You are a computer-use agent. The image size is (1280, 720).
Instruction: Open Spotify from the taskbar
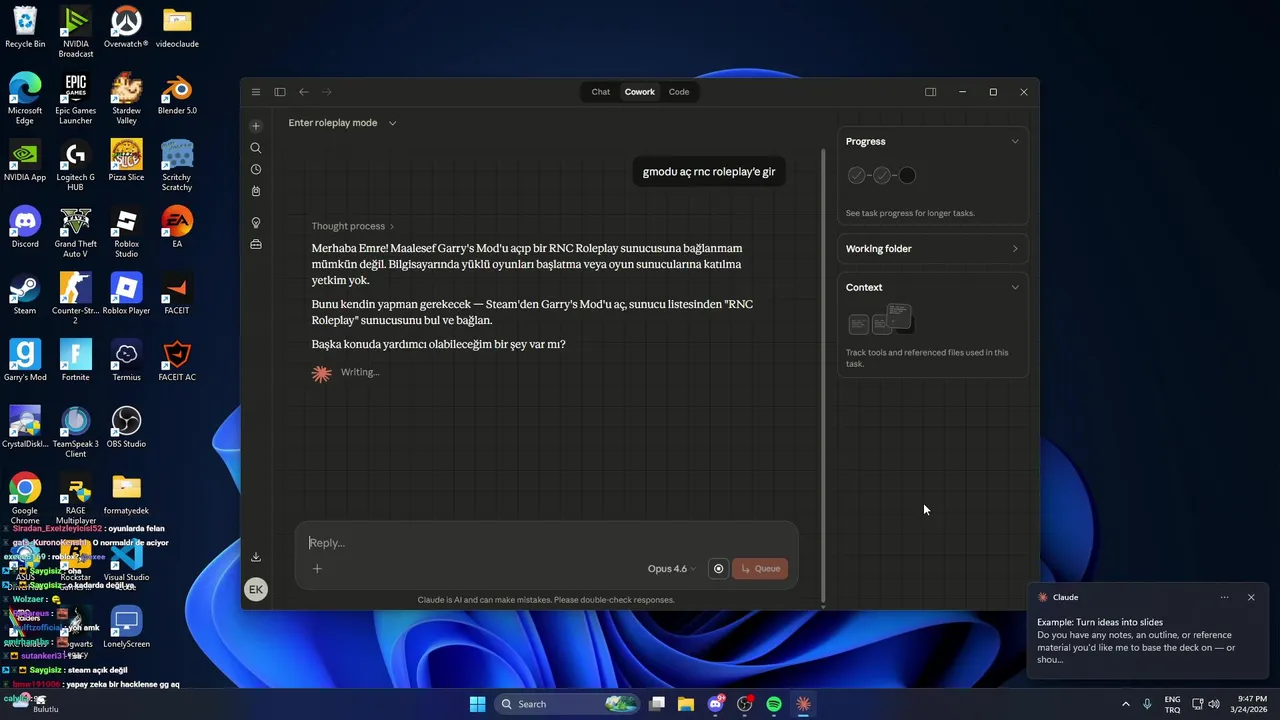pos(774,704)
